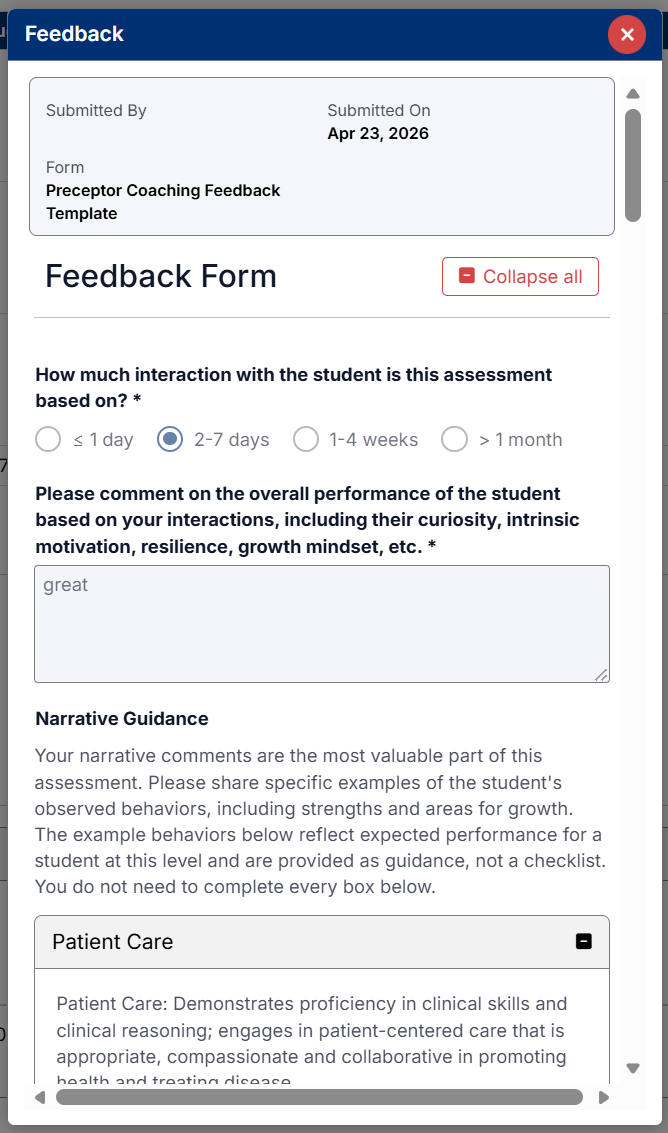Image resolution: width=668 pixels, height=1133 pixels.
Task: Click the horizontal scrollbar left arrow
Action: coord(40,1097)
